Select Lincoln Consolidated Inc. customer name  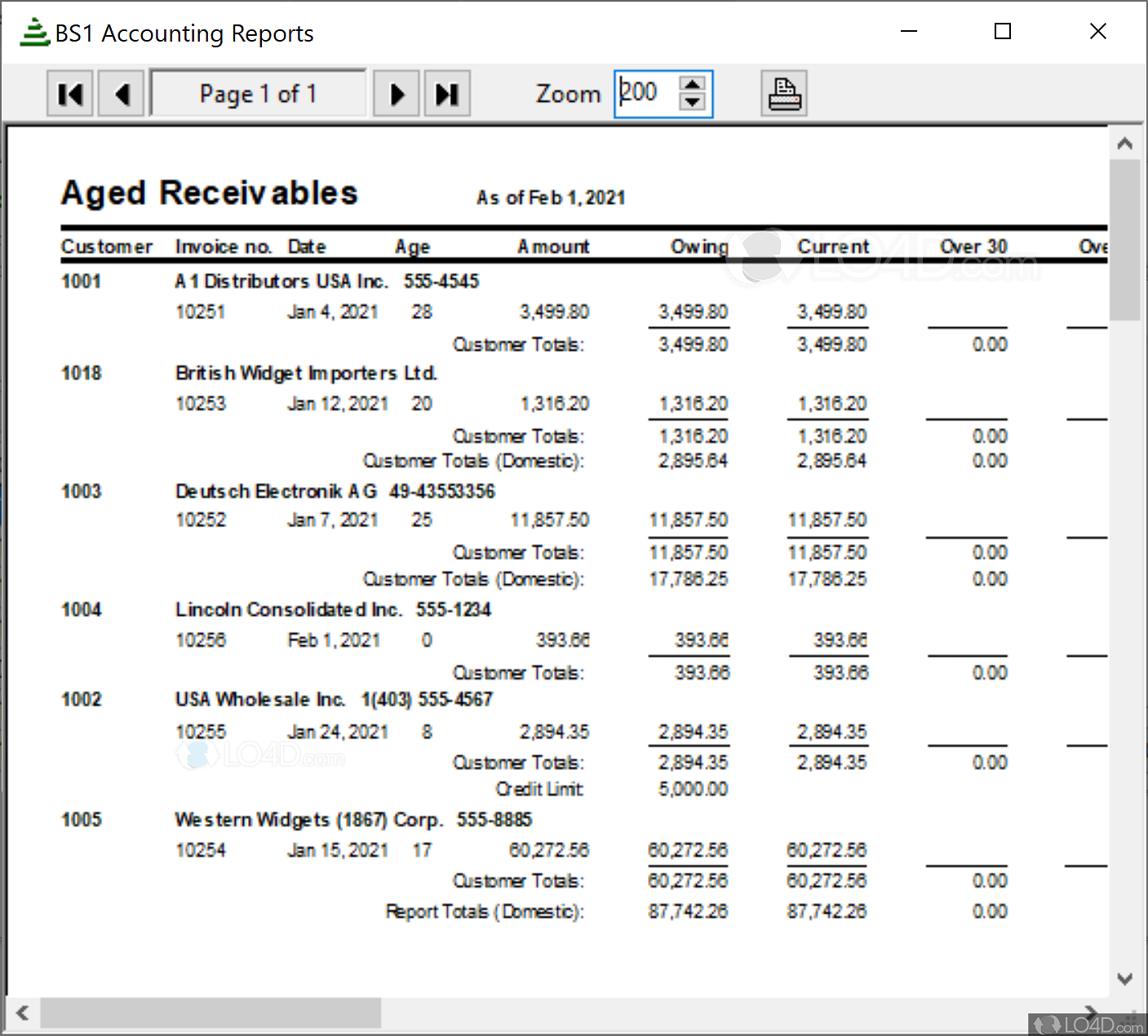[289, 609]
